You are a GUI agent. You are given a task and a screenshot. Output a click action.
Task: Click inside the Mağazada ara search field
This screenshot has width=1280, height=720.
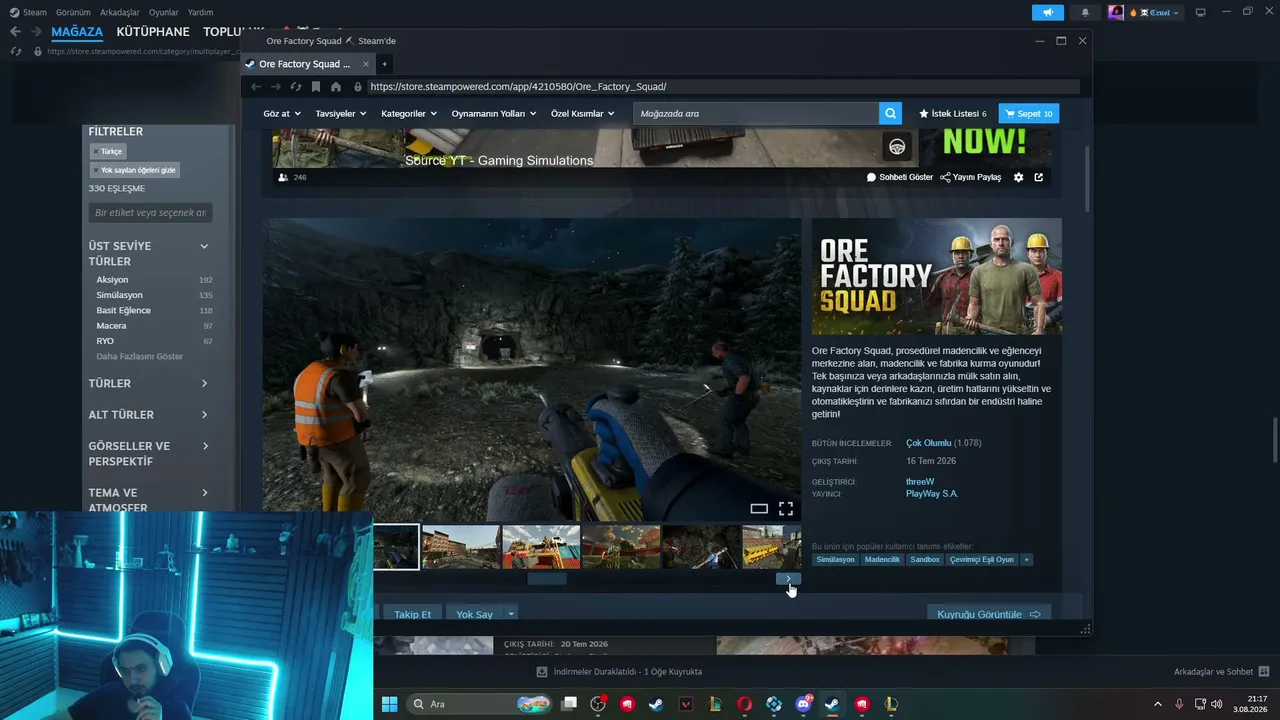756,114
